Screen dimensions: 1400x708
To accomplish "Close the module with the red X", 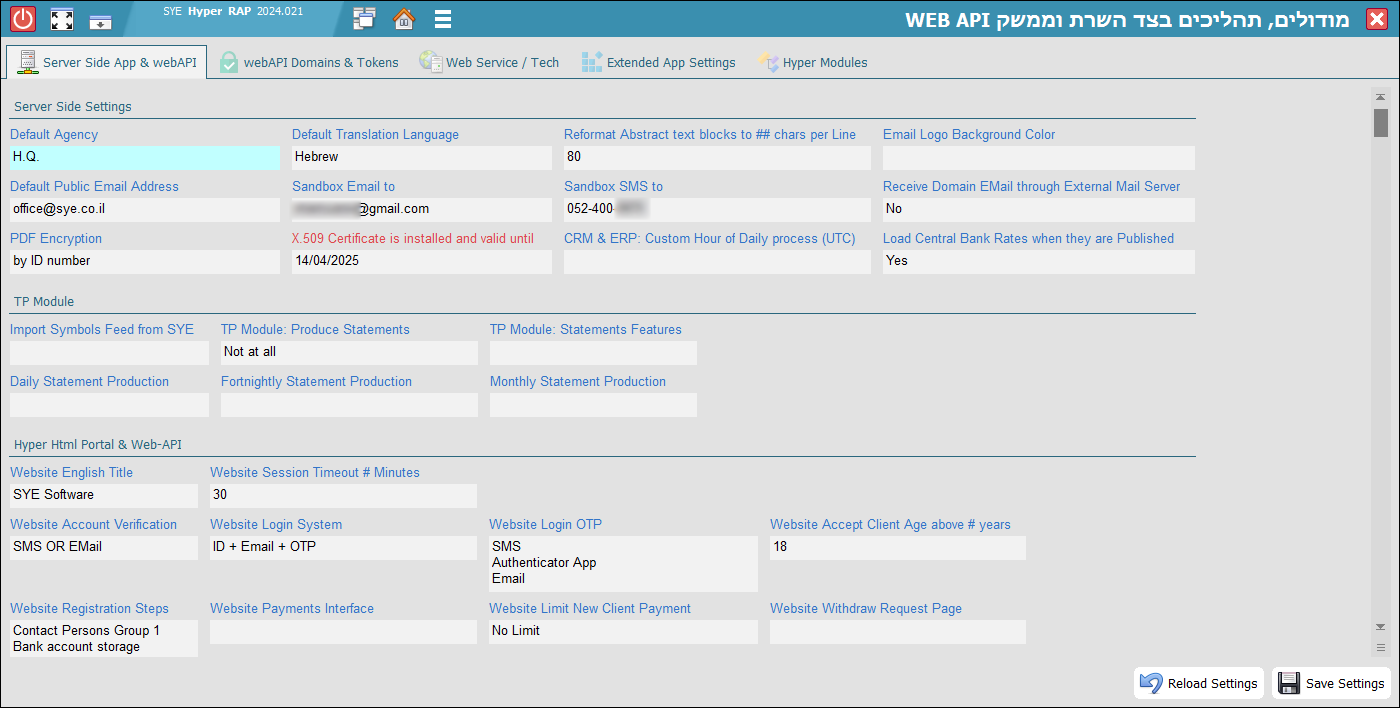I will click(x=1376, y=19).
